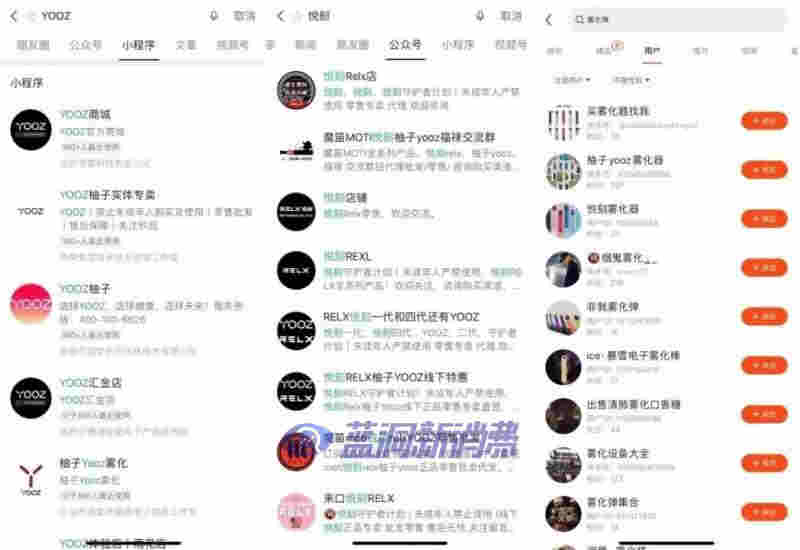This screenshot has width=800, height=550.
Task: Follow the 雾化设备大全 user
Action: (x=764, y=463)
